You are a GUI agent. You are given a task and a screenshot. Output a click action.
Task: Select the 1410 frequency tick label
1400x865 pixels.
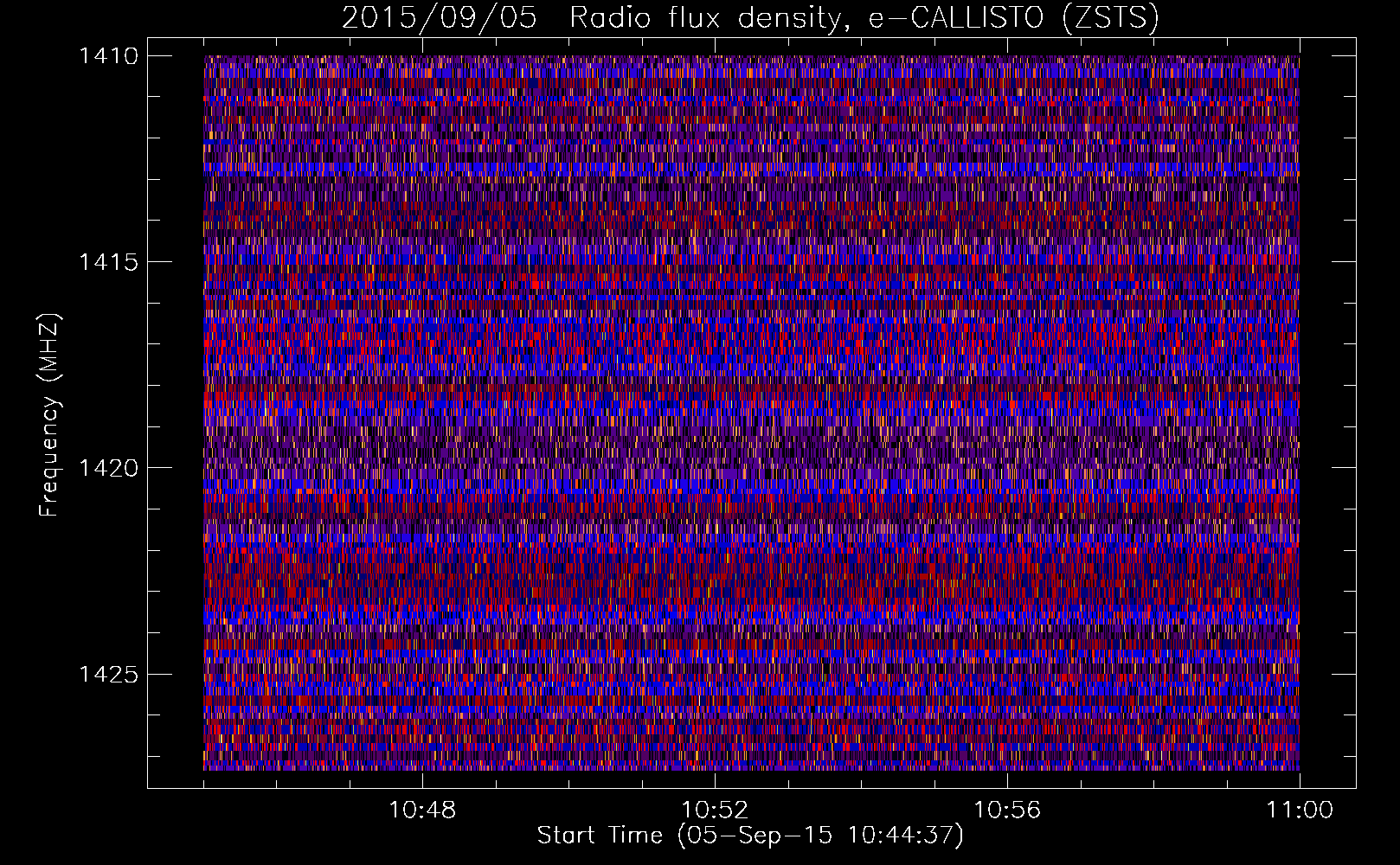(108, 56)
